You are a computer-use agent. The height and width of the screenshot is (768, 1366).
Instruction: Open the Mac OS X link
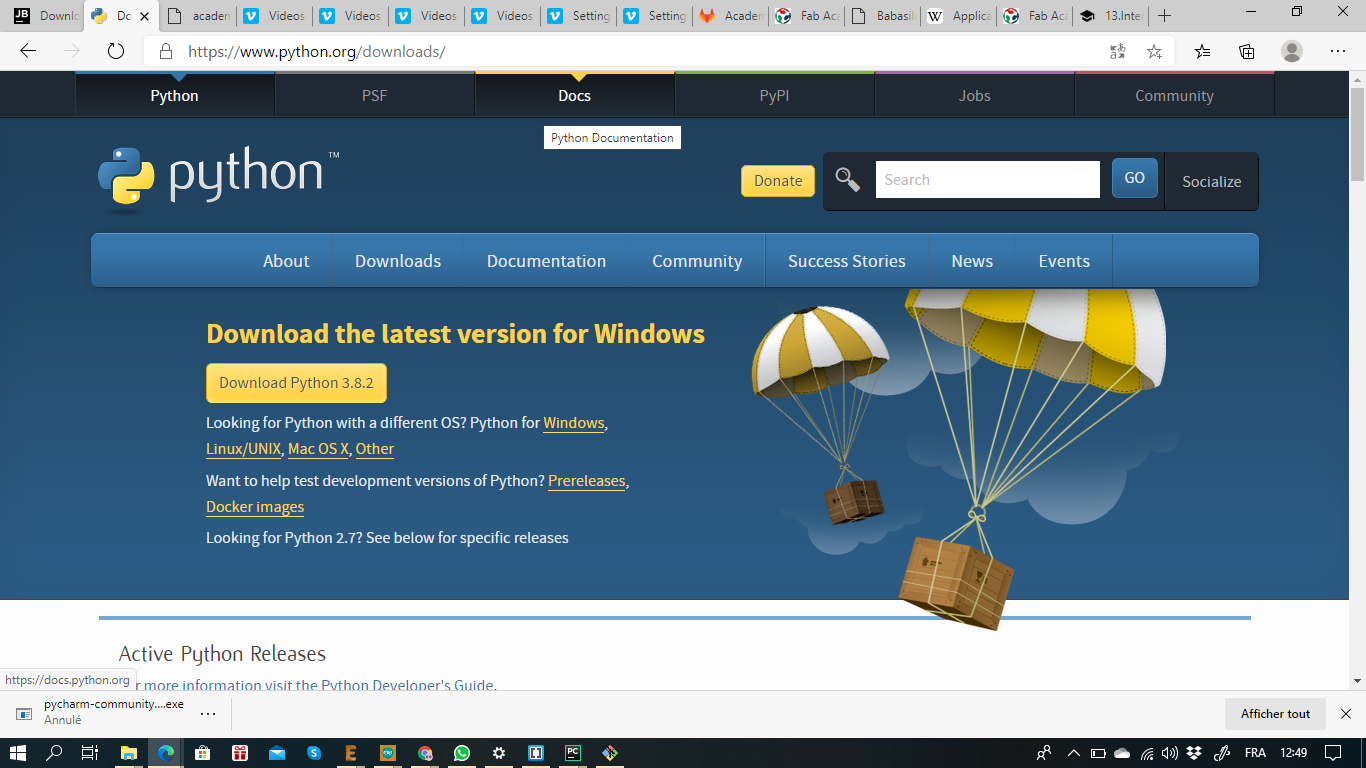coord(318,449)
